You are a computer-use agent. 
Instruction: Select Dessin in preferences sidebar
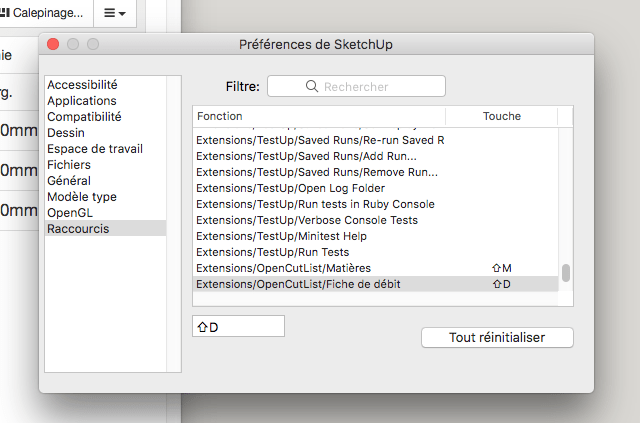point(105,133)
